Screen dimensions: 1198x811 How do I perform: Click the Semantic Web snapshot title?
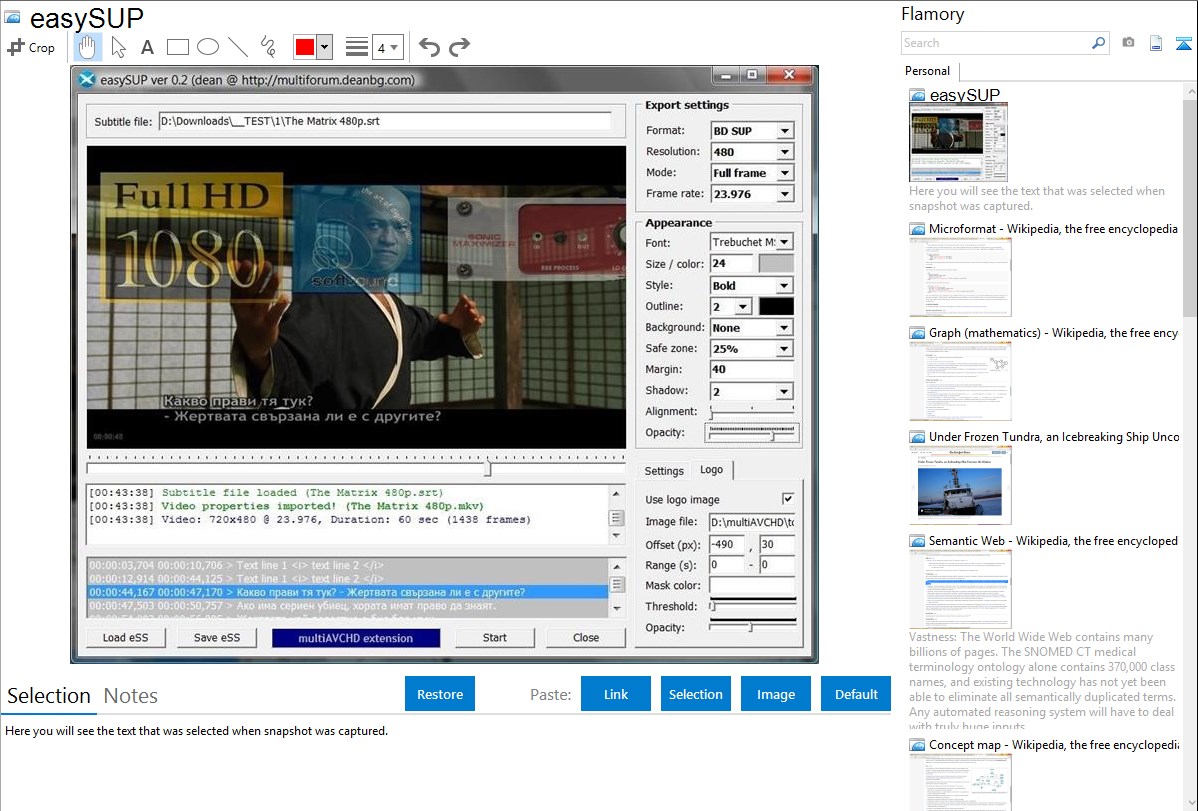[1053, 541]
